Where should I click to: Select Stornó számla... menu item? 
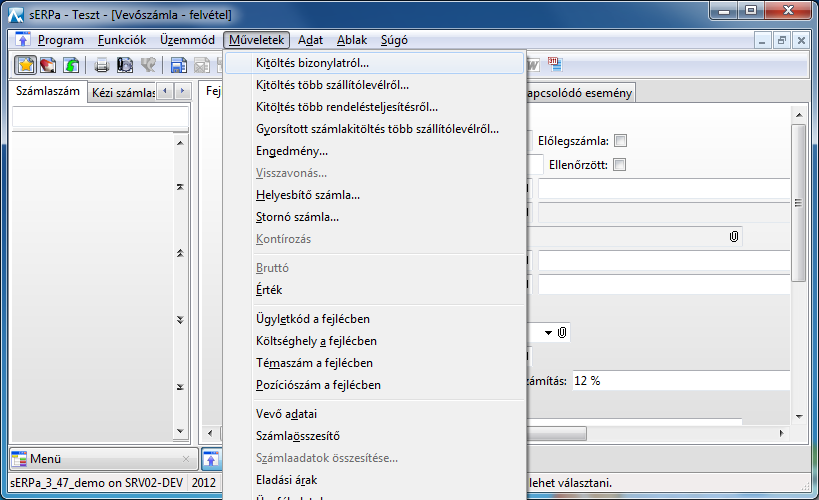[375, 217]
